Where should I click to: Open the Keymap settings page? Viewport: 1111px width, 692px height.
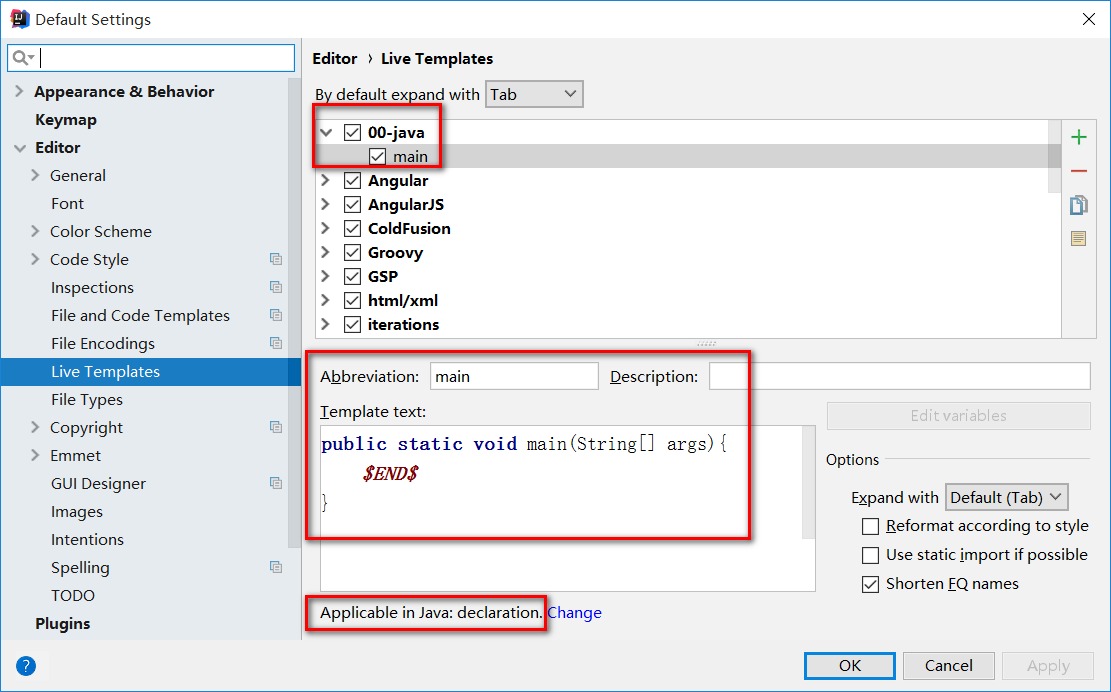pos(66,120)
